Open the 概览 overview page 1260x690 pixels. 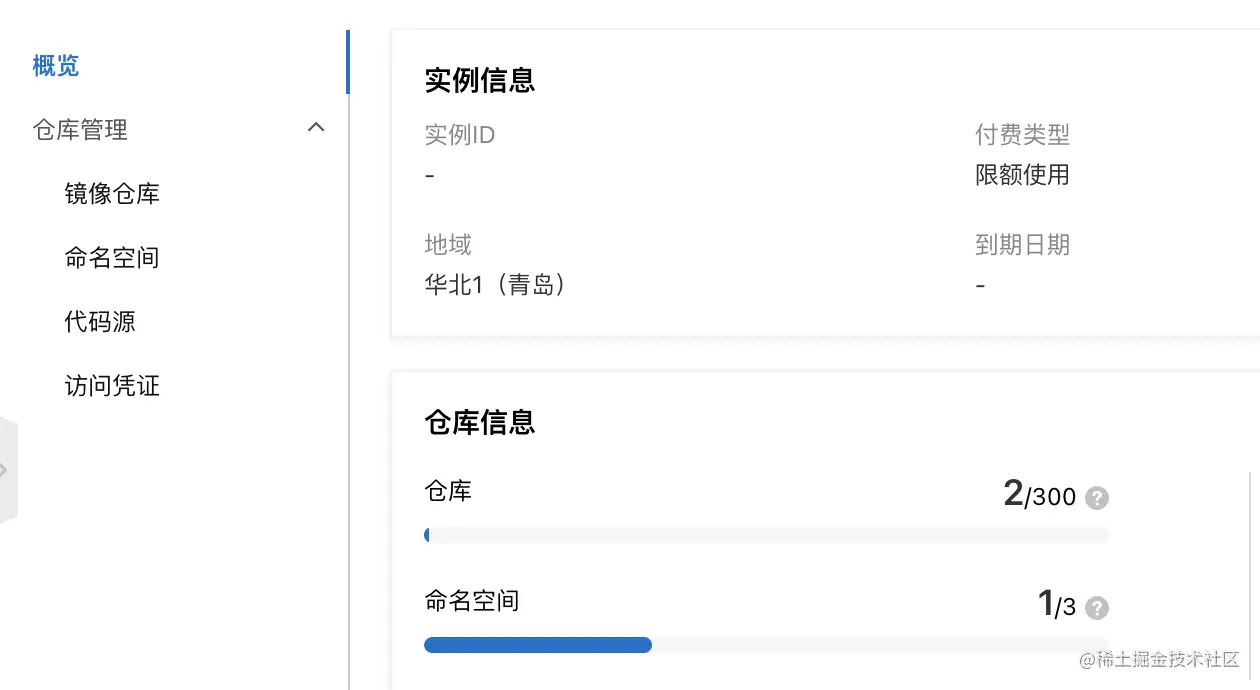56,66
